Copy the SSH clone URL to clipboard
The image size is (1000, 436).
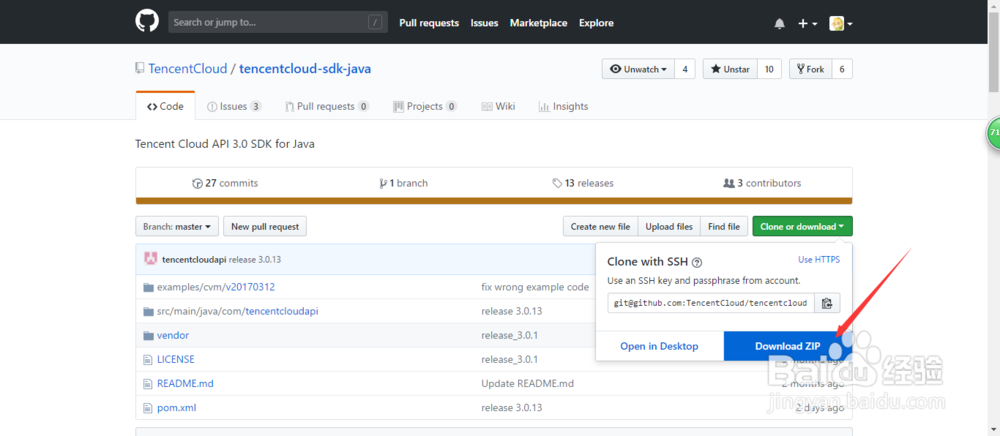(826, 303)
